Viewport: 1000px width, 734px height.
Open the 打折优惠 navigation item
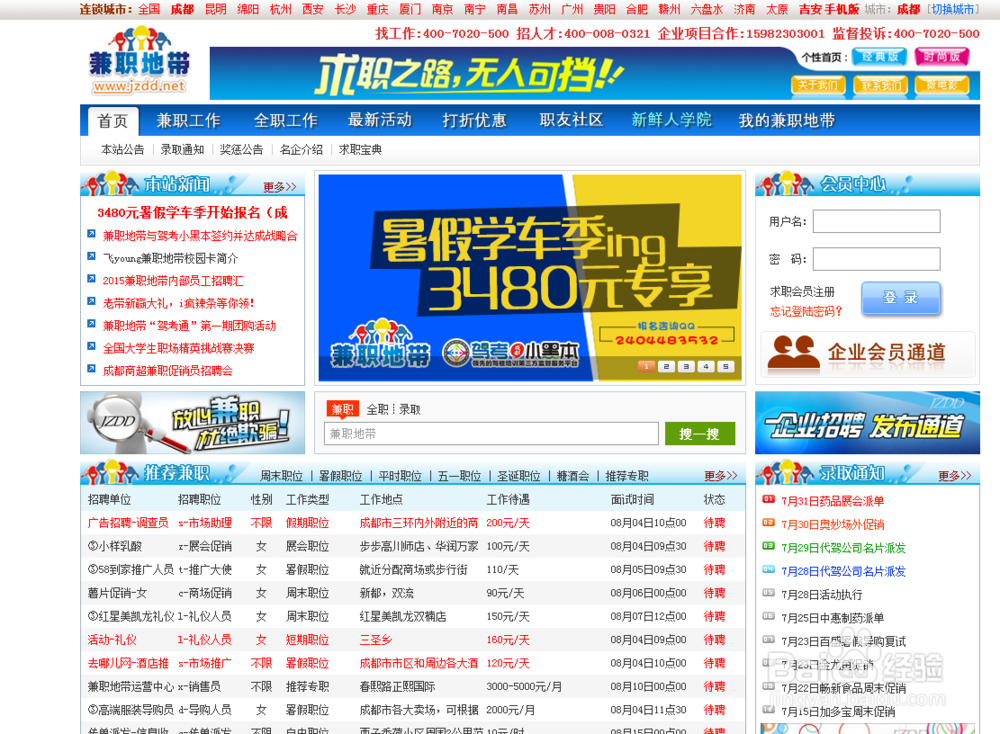click(474, 120)
